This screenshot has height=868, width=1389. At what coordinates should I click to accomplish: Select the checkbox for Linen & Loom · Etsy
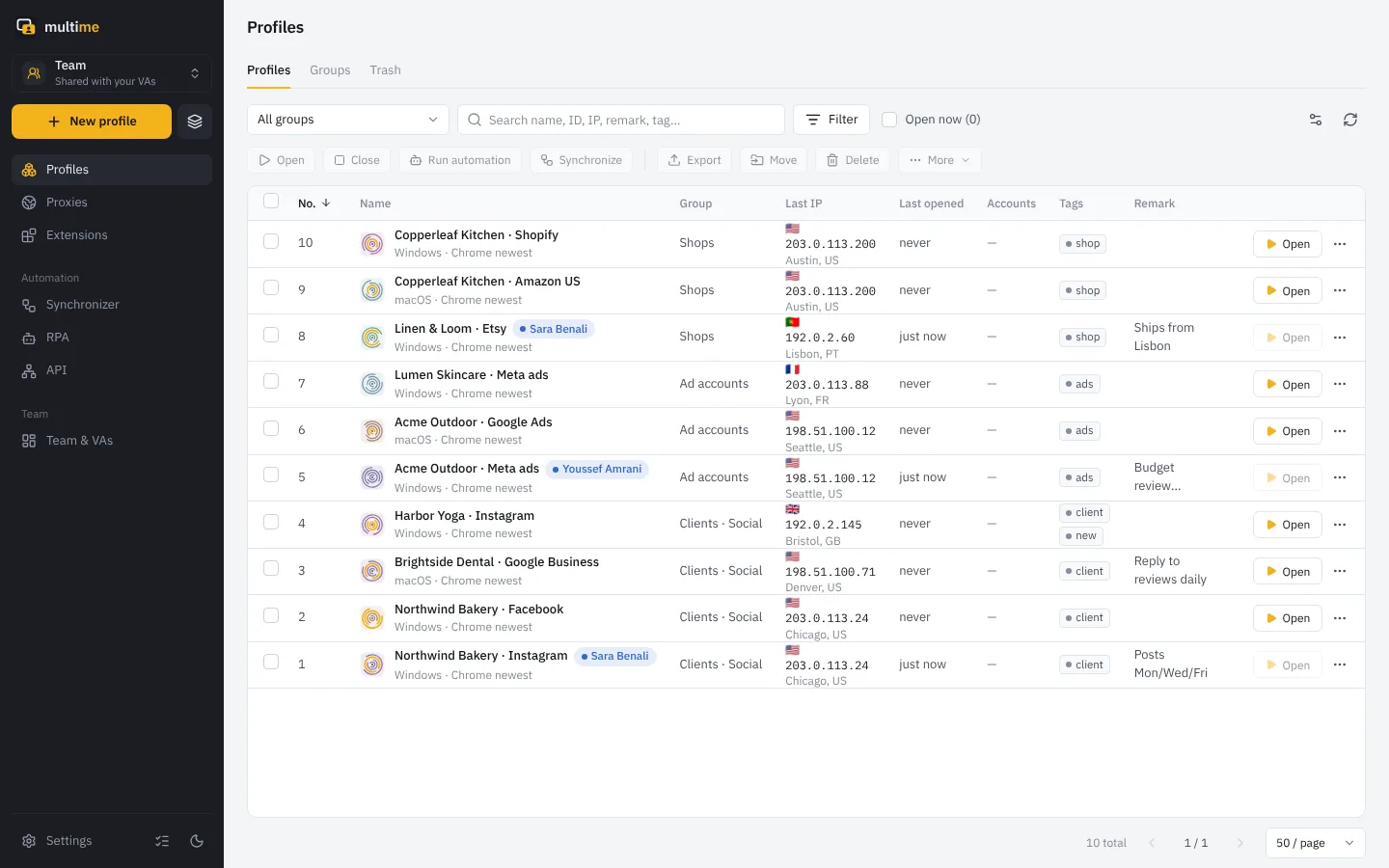(x=271, y=335)
